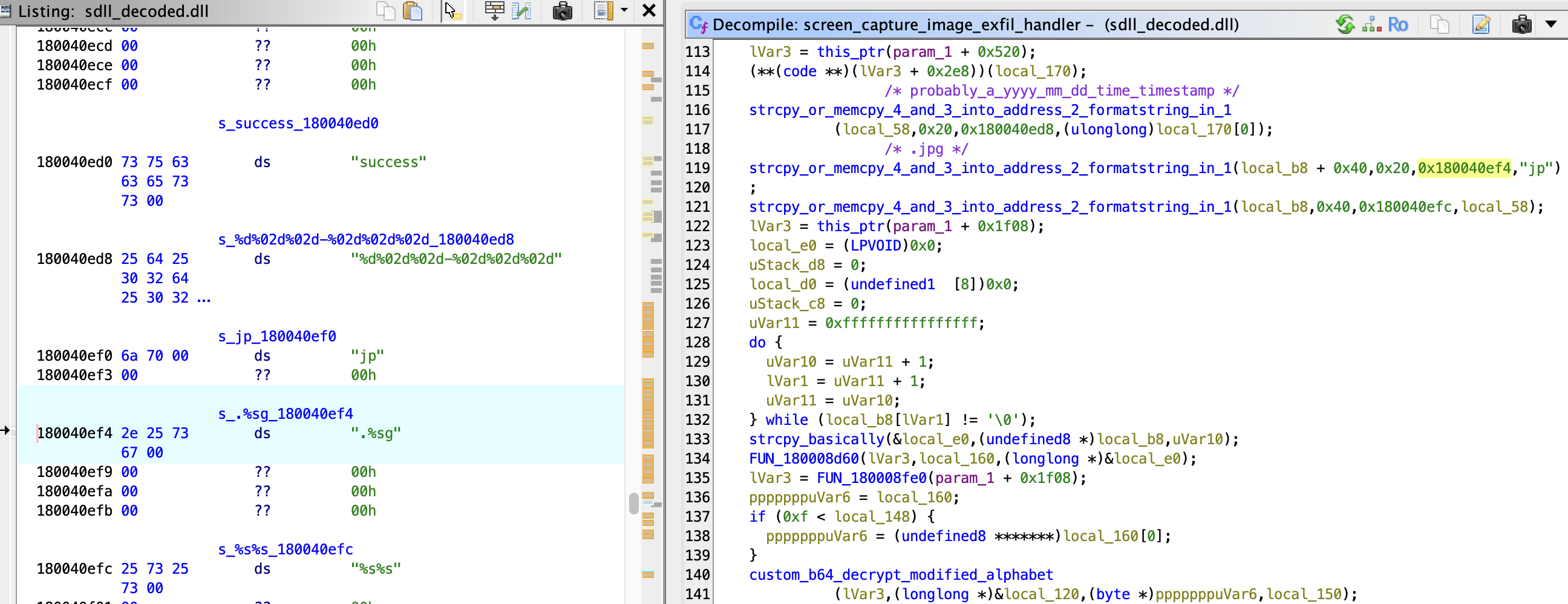Click the "success" string value in Listing
Screen dimensions: 1568x604
tap(388, 162)
